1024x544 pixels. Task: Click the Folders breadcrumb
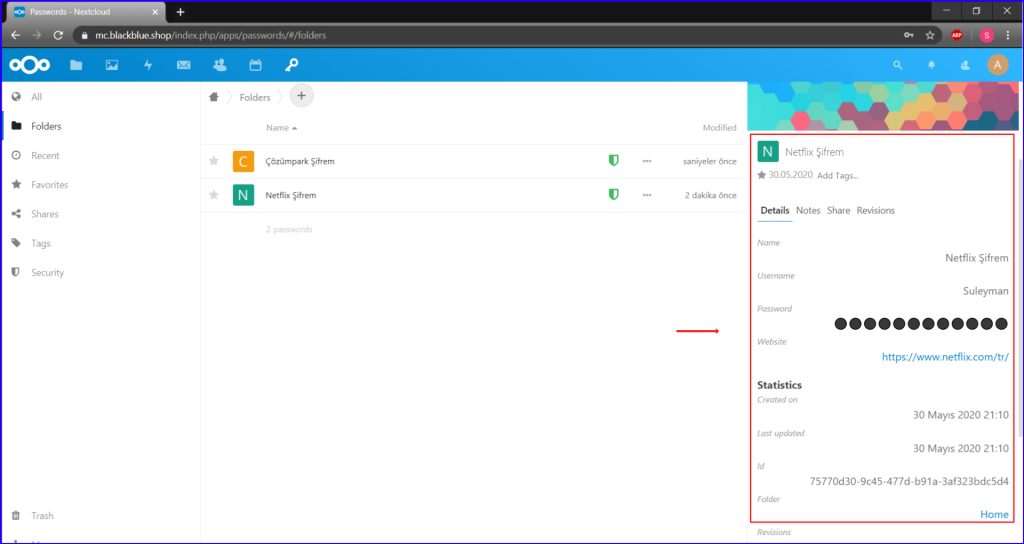[255, 97]
